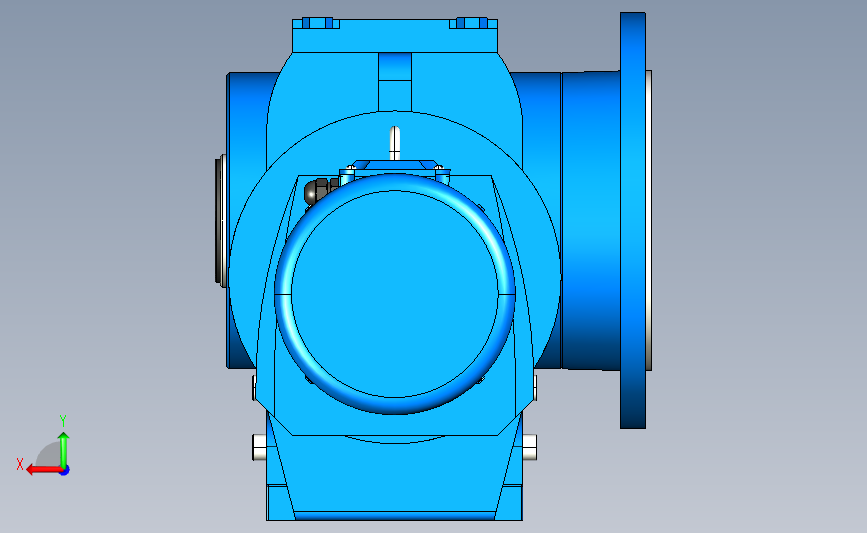The width and height of the screenshot is (867, 533).
Task: Click the blue Z axis dot on triad
Action: click(x=65, y=471)
